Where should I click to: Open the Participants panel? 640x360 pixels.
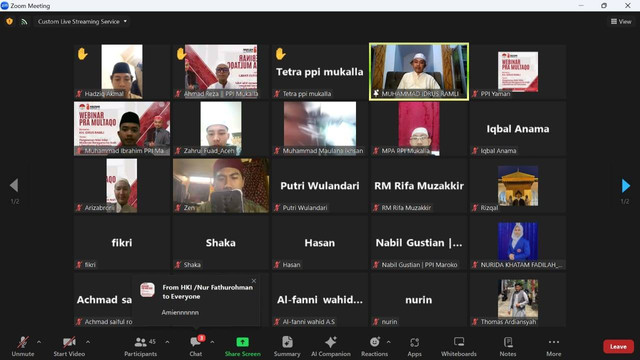(140, 346)
